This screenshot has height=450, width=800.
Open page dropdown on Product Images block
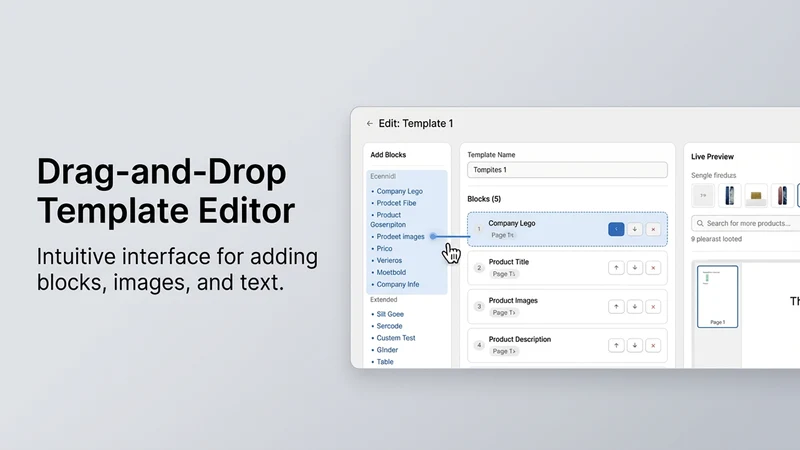coord(504,313)
